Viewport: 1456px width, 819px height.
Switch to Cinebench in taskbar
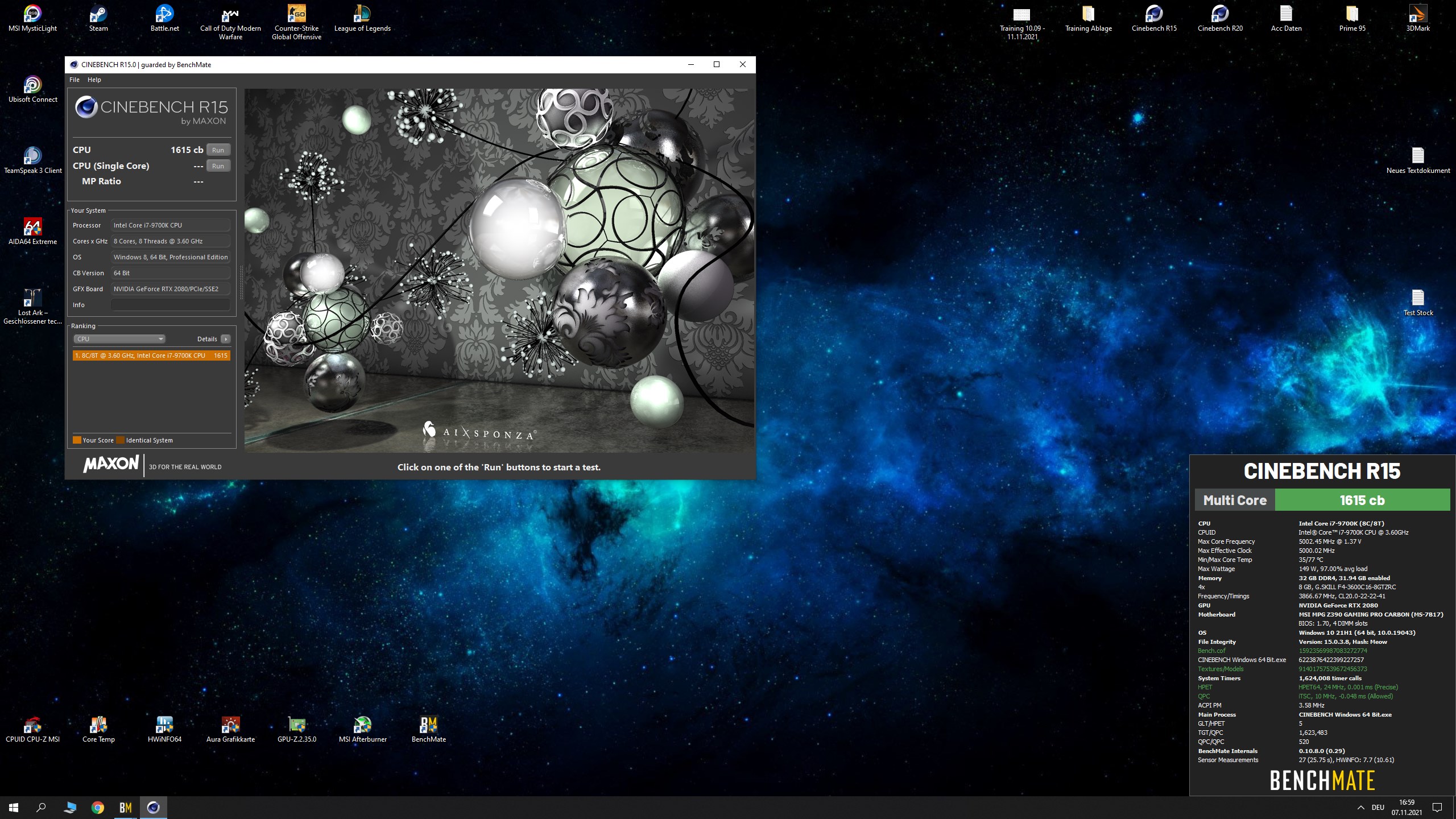(154, 807)
